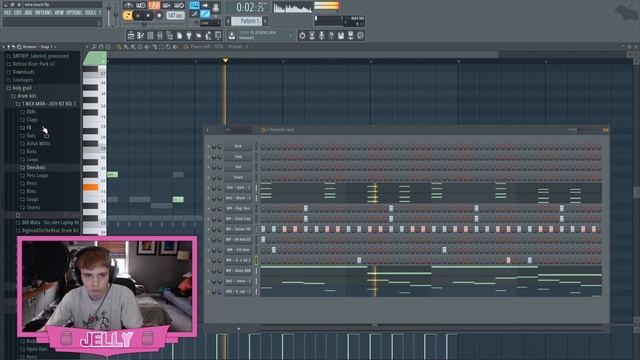Enable first step of Kick row
This screenshot has height=360, width=640.
tap(263, 147)
